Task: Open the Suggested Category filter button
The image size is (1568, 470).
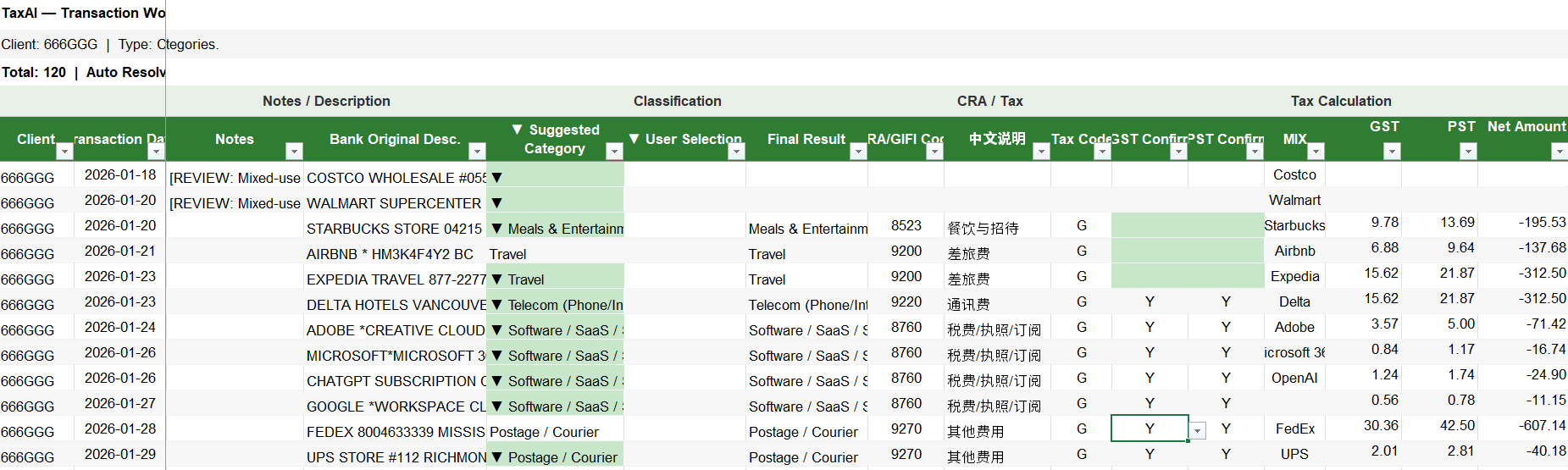Action: [x=614, y=152]
